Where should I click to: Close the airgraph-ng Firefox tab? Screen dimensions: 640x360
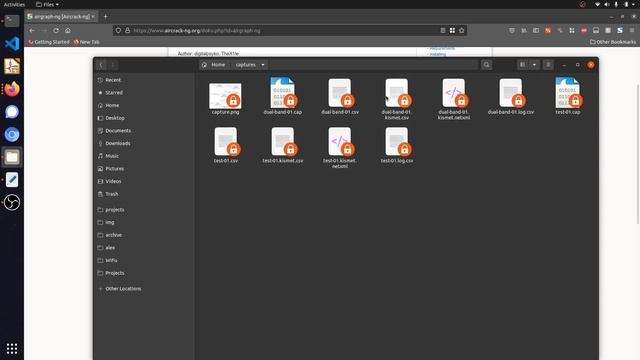pyautogui.click(x=93, y=17)
